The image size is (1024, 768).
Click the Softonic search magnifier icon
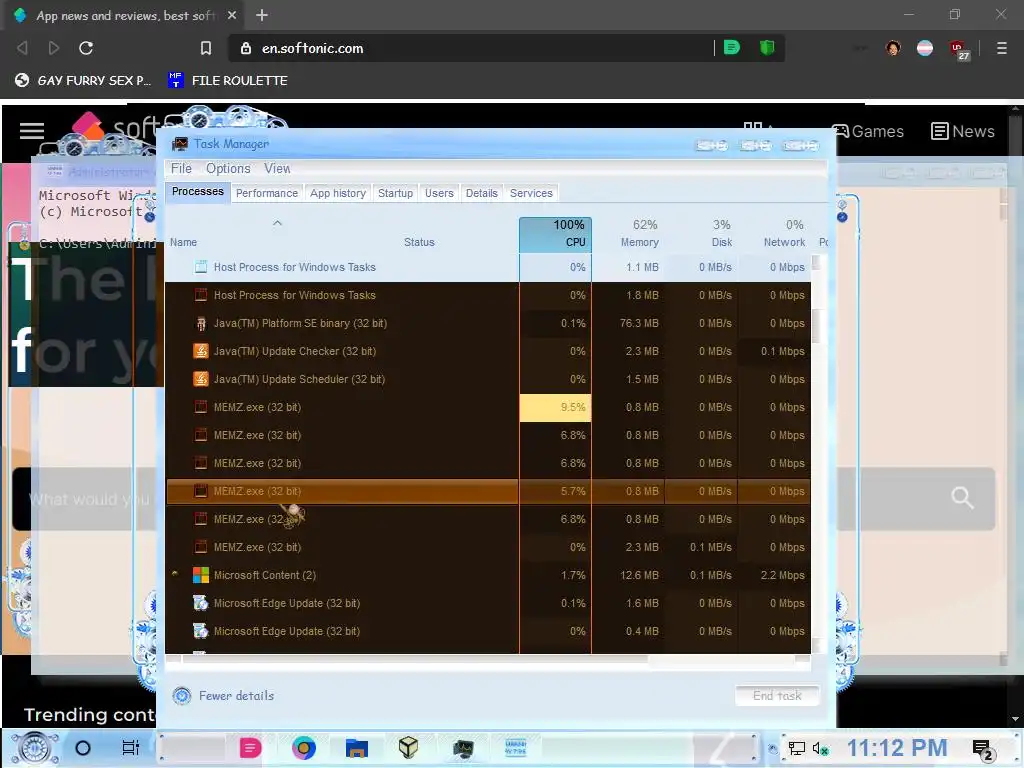point(962,498)
